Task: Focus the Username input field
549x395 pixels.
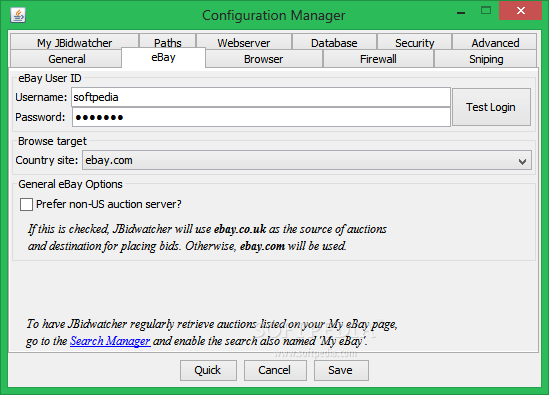Action: point(261,97)
